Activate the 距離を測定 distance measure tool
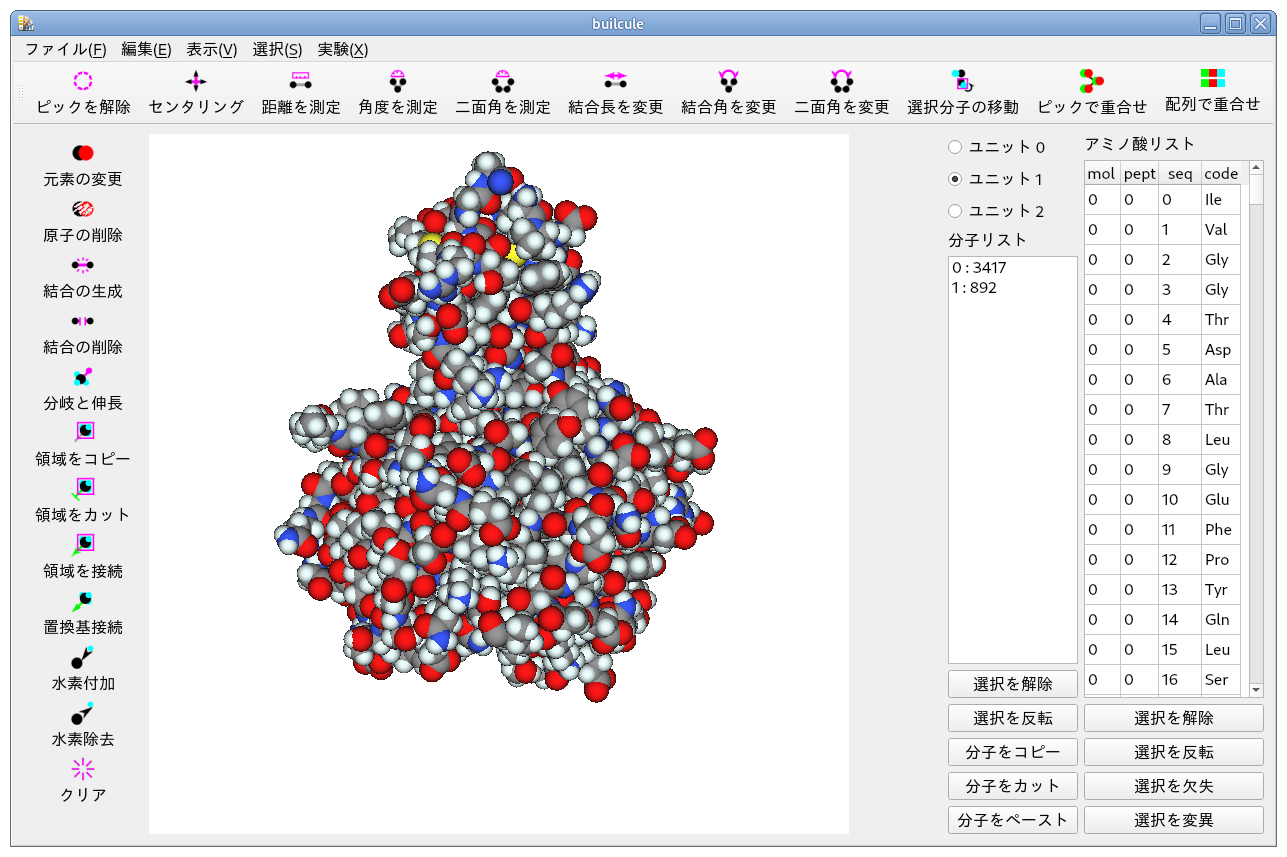 click(300, 82)
